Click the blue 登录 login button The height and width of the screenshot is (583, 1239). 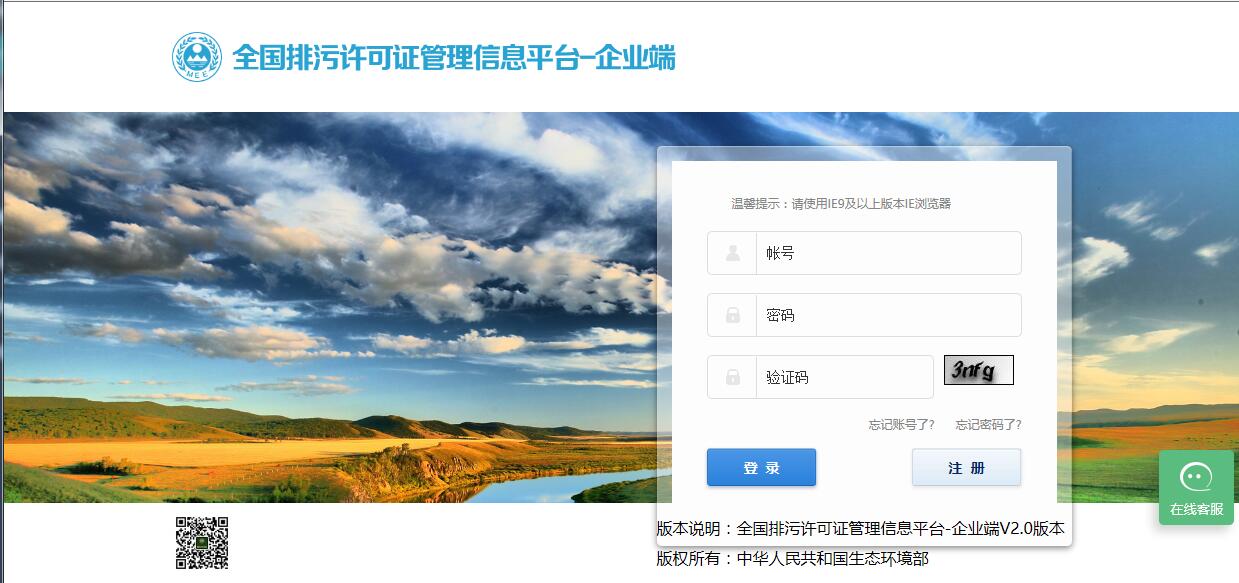pyautogui.click(x=761, y=467)
